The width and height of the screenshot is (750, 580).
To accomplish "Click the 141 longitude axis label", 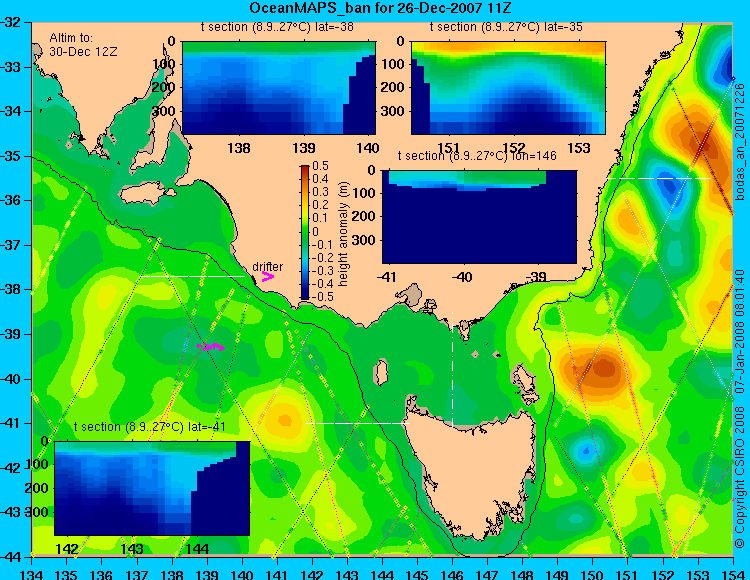I will (277, 574).
